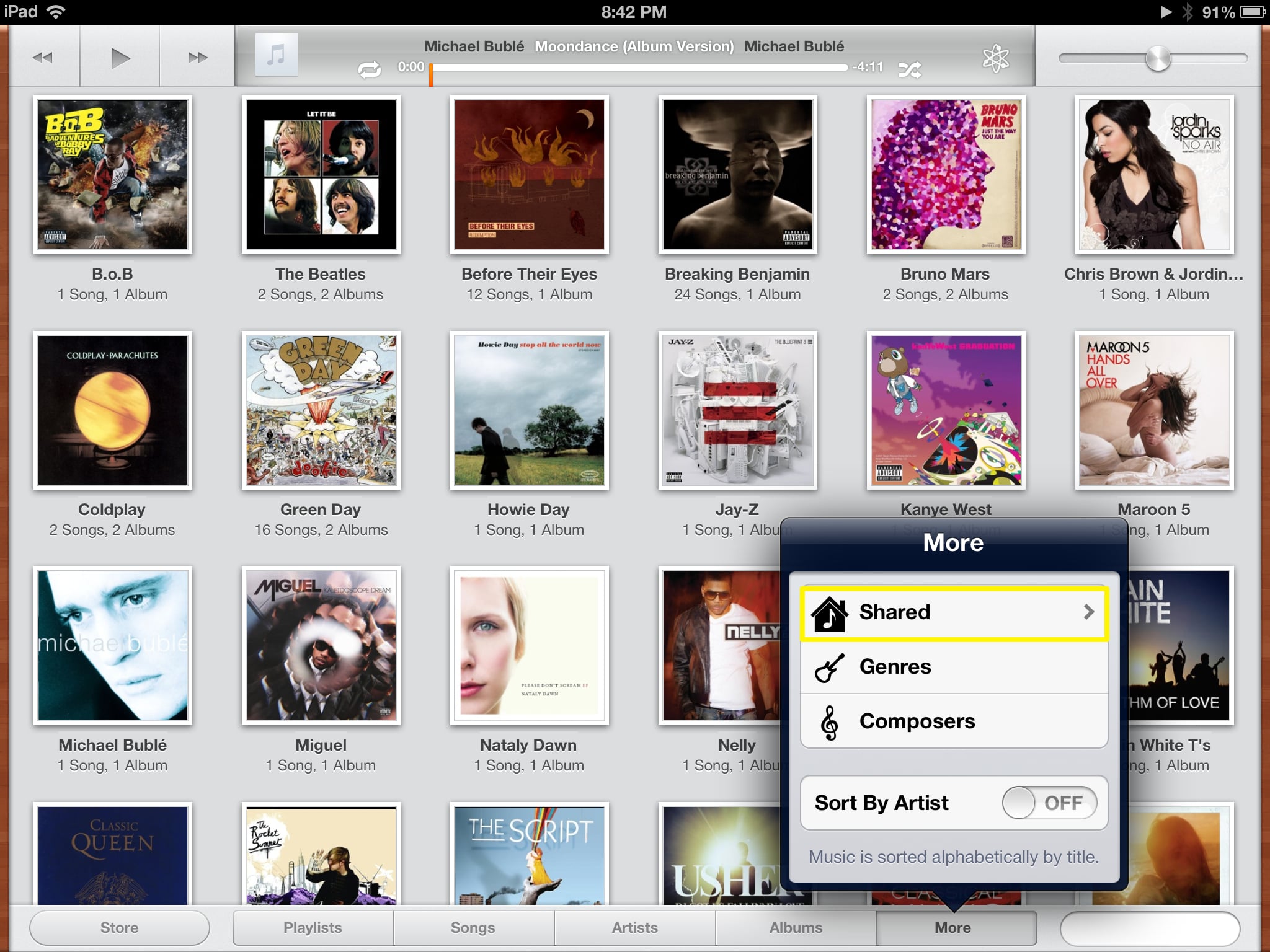The height and width of the screenshot is (952, 1270).
Task: Toggle the repeat icon
Action: 370,69
